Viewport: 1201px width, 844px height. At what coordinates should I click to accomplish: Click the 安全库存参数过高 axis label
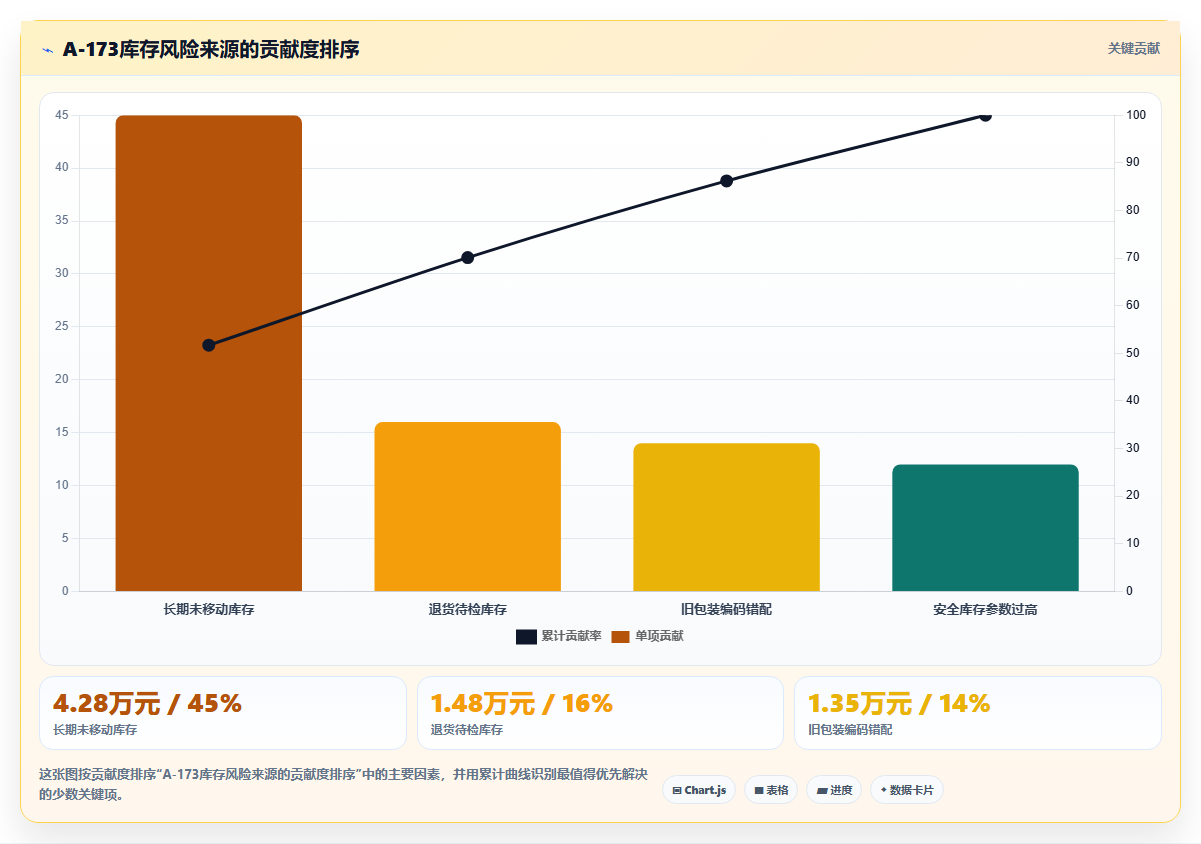(985, 609)
